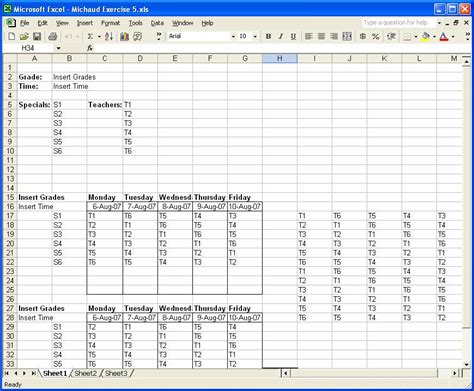
Task: Click the Font Color letter A
Action: pos(444,36)
